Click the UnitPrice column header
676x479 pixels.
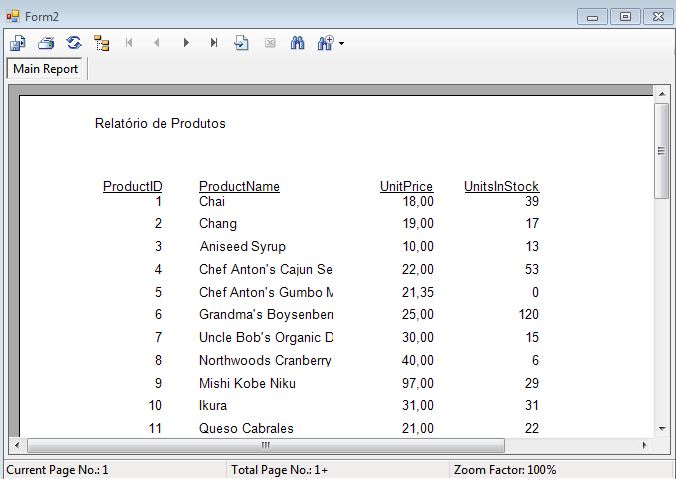point(406,187)
